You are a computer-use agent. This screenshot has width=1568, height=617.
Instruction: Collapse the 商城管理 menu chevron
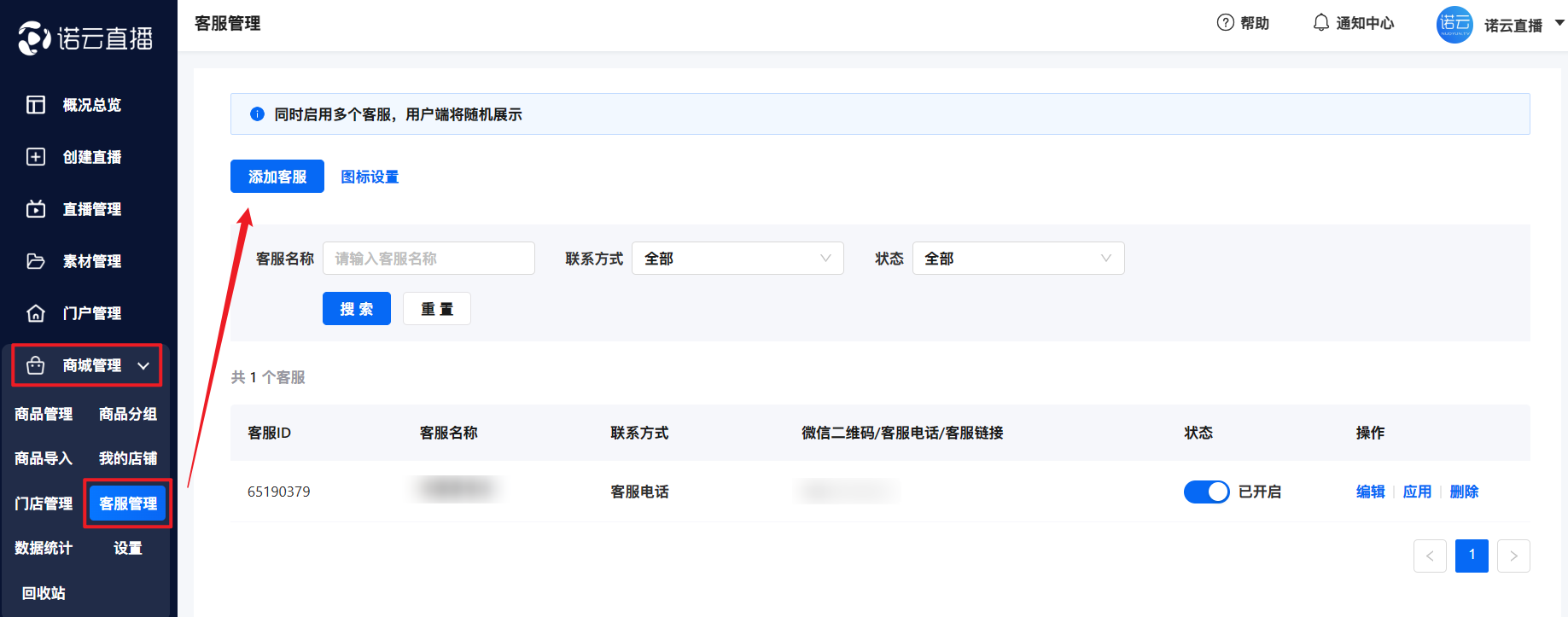(x=143, y=366)
